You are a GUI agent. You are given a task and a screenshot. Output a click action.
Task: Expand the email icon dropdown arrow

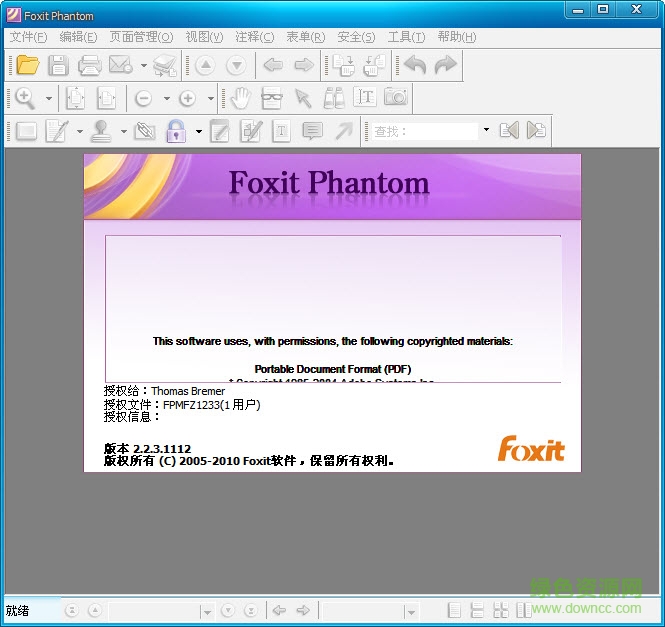point(144,66)
